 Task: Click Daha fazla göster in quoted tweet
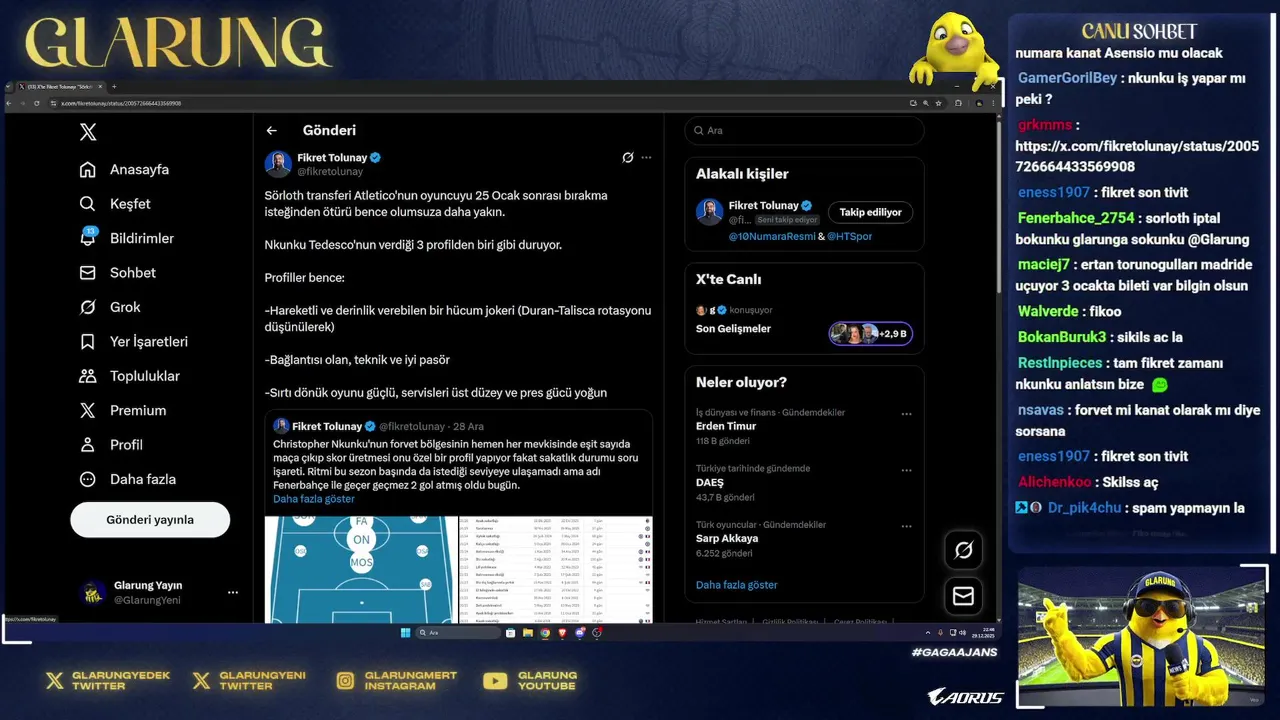[x=314, y=499]
